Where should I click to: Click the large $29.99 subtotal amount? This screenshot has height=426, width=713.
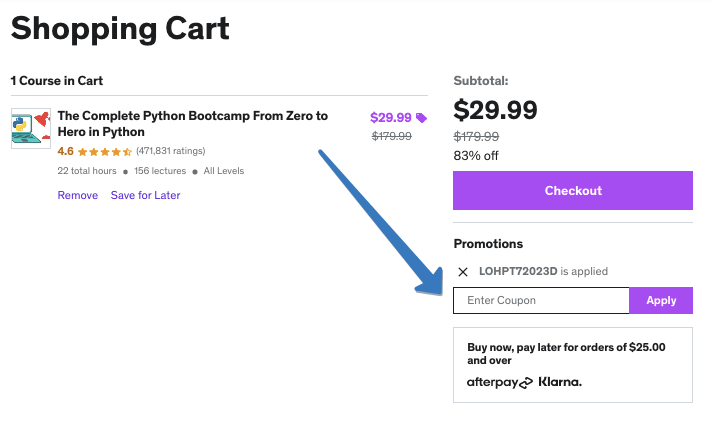495,109
